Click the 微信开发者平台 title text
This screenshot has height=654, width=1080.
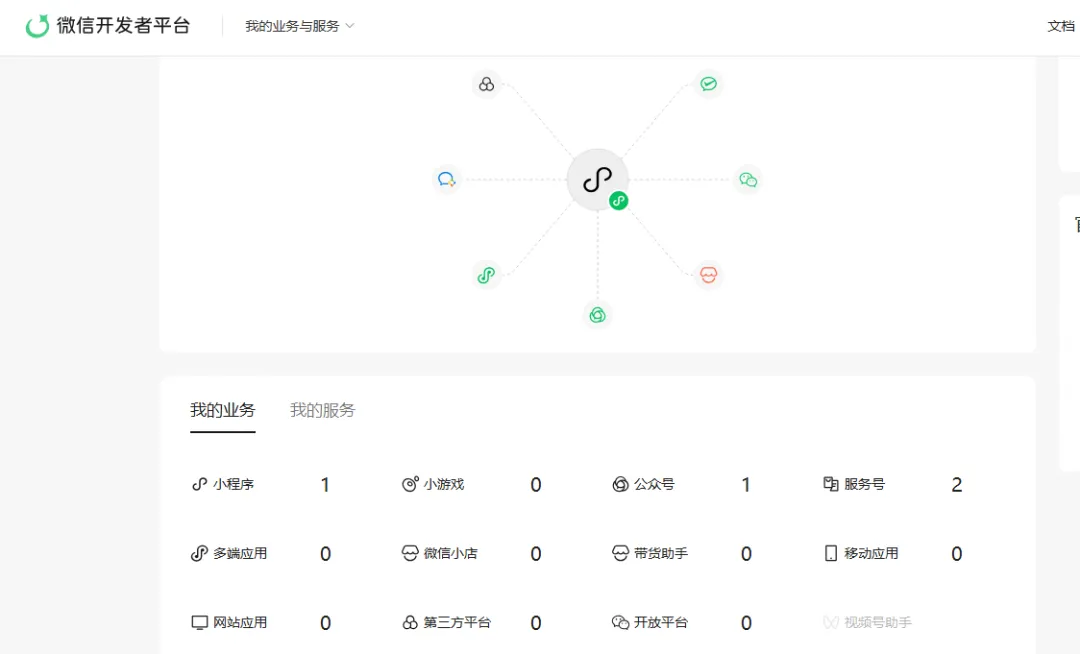click(x=123, y=26)
